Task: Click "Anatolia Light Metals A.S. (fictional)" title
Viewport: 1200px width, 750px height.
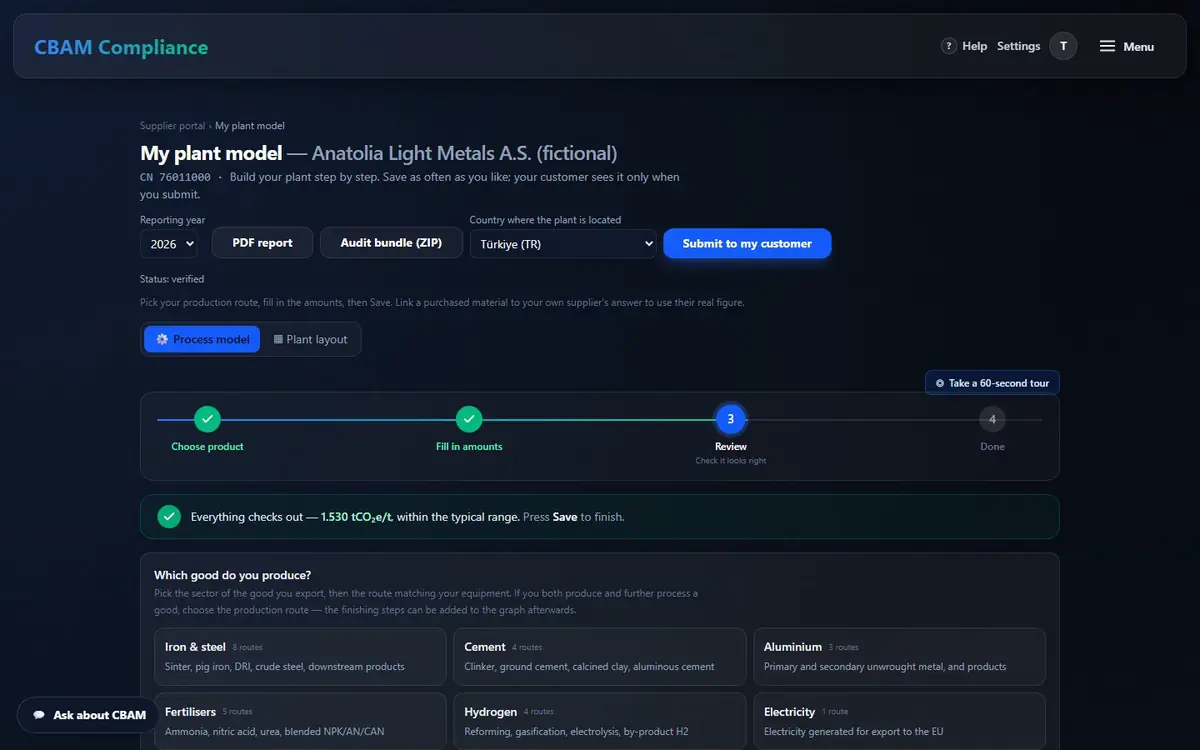Action: tap(465, 153)
